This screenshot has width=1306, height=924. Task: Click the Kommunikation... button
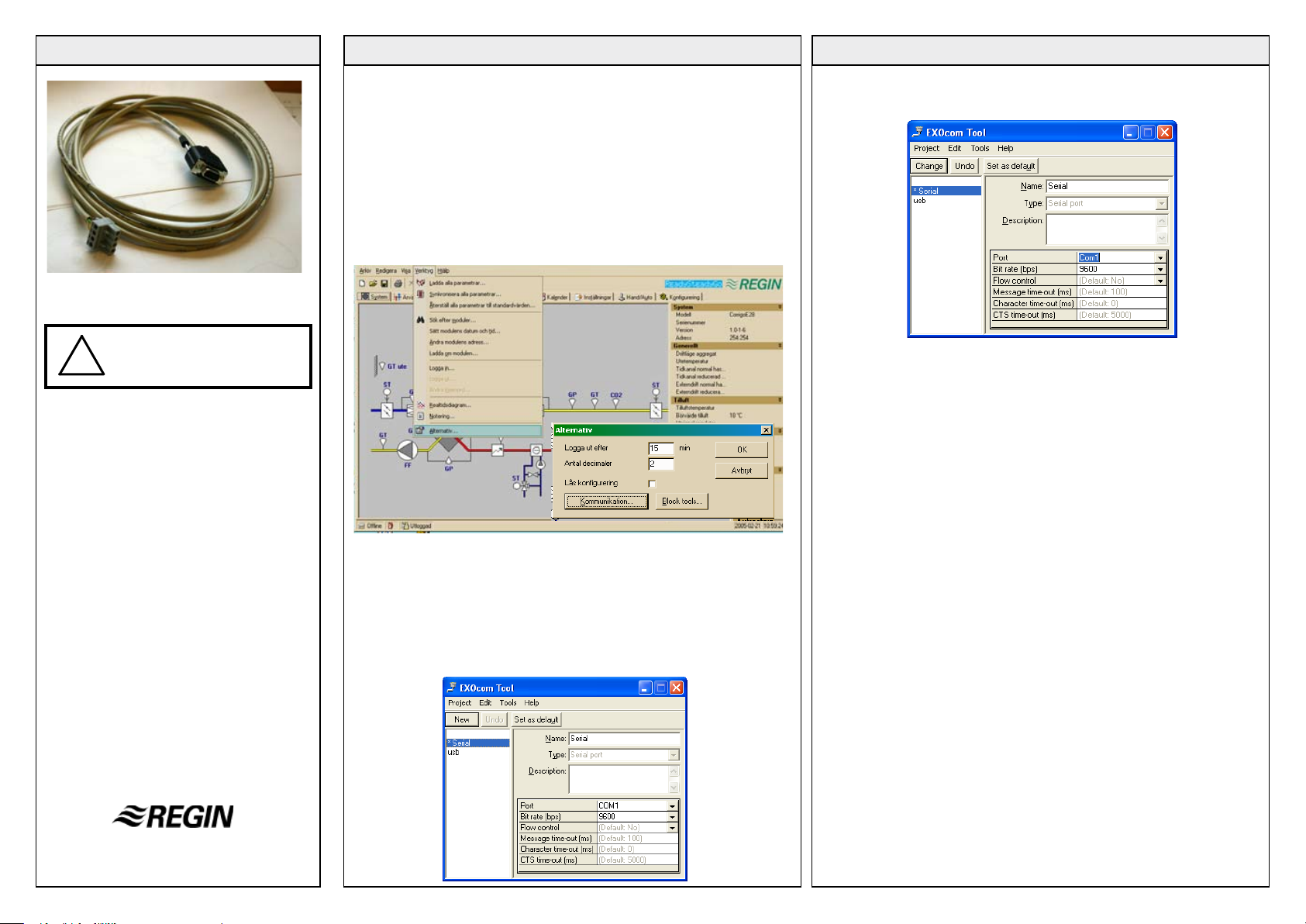606,502
